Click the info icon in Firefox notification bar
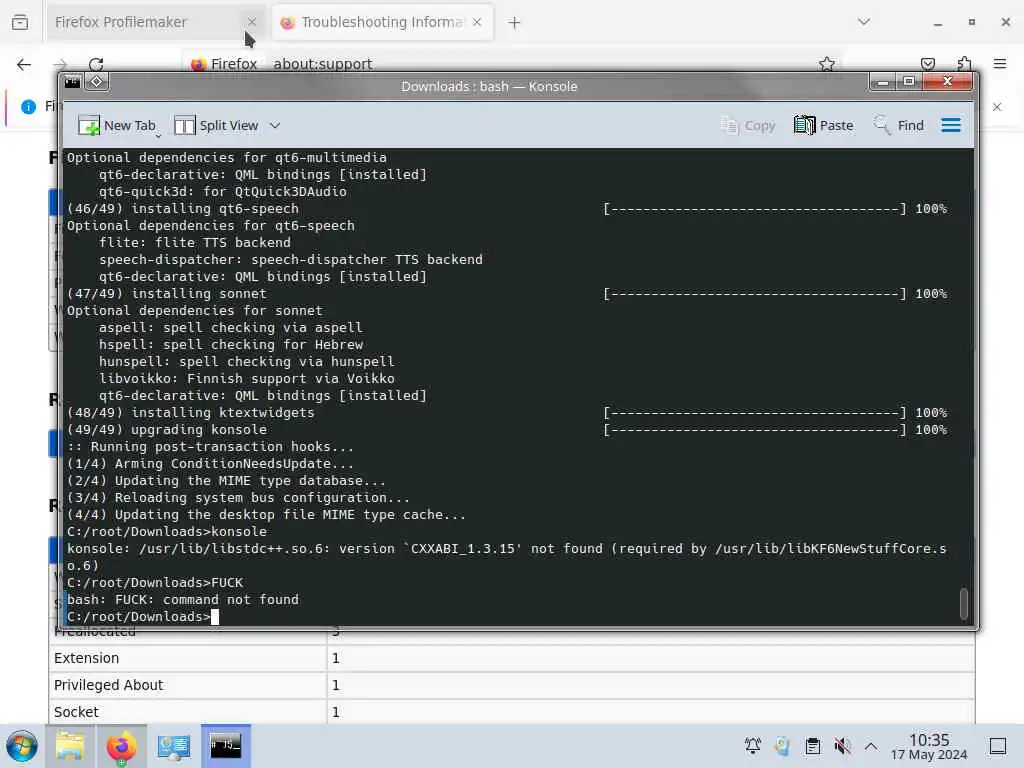This screenshot has width=1024, height=768. [29, 106]
